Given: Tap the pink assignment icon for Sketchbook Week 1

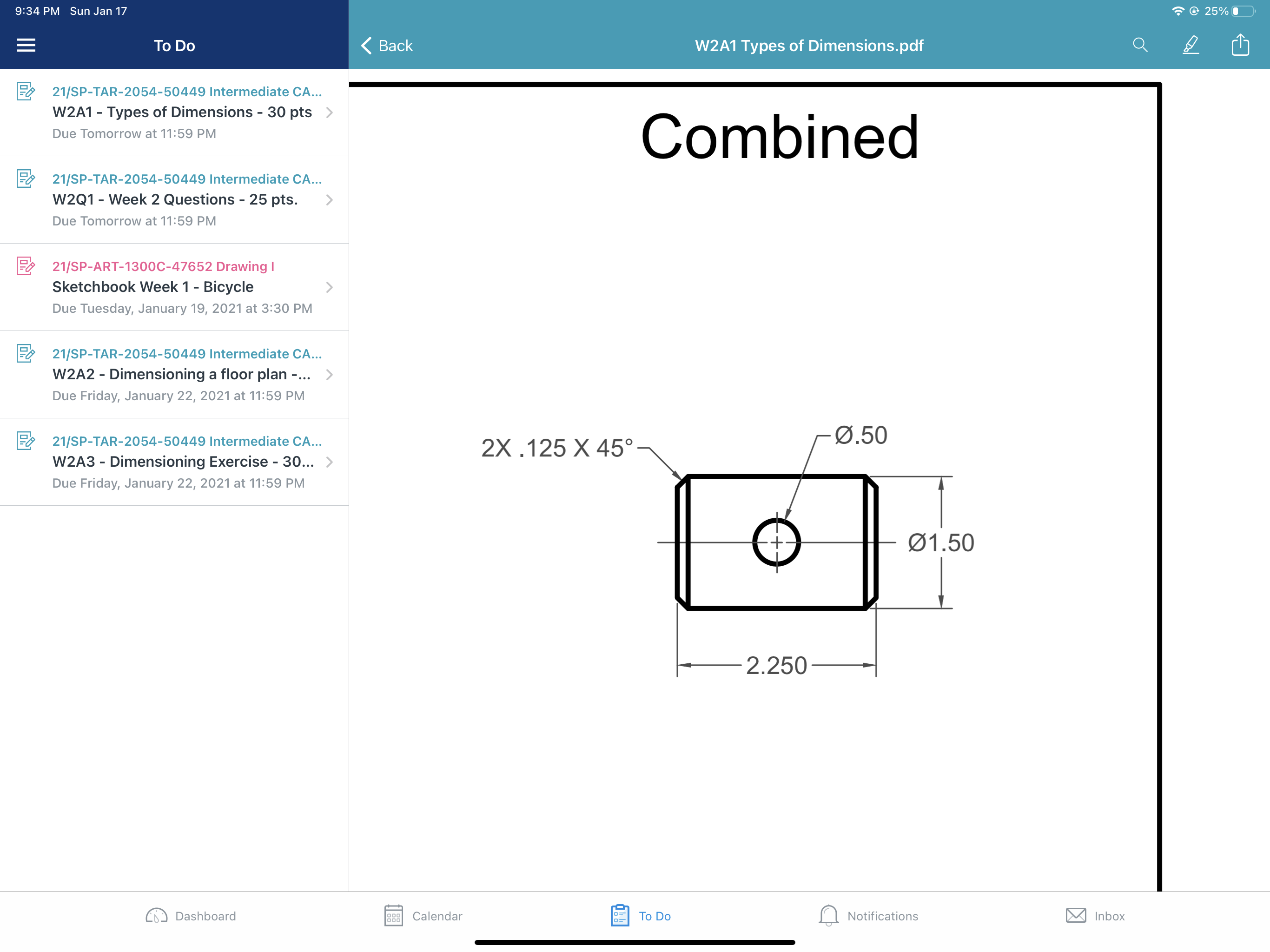Looking at the screenshot, I should [x=25, y=266].
